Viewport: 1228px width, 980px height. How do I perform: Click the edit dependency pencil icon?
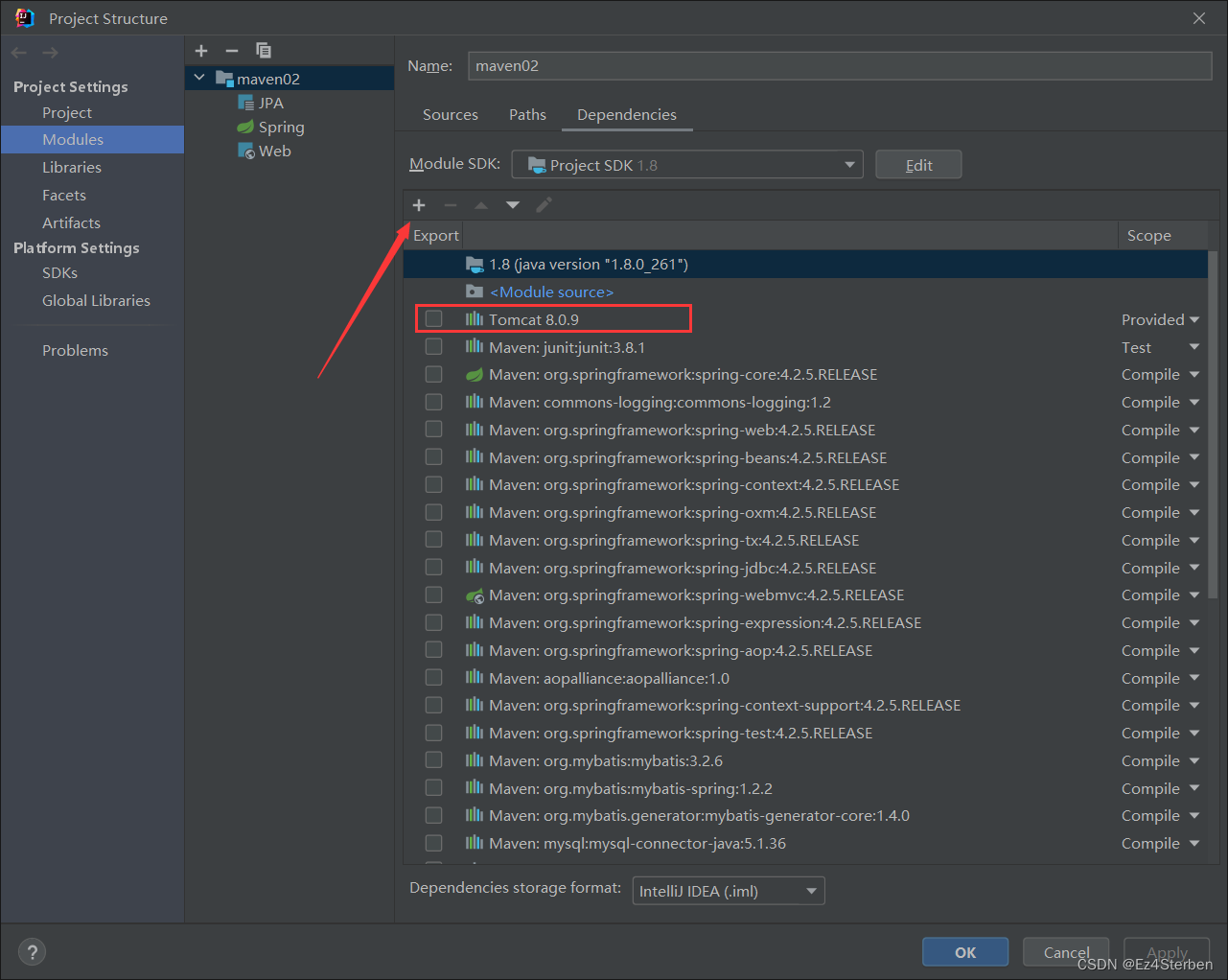(544, 205)
